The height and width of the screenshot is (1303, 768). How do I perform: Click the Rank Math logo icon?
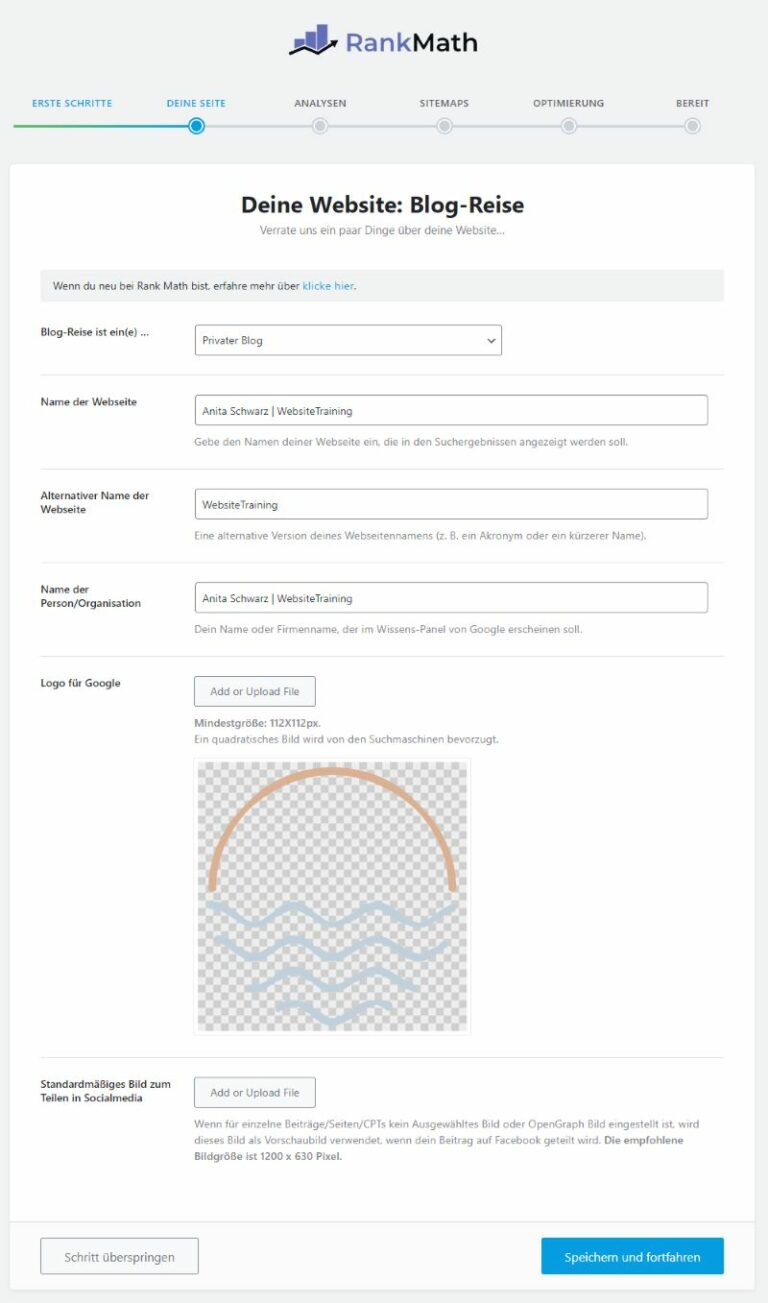[x=313, y=40]
